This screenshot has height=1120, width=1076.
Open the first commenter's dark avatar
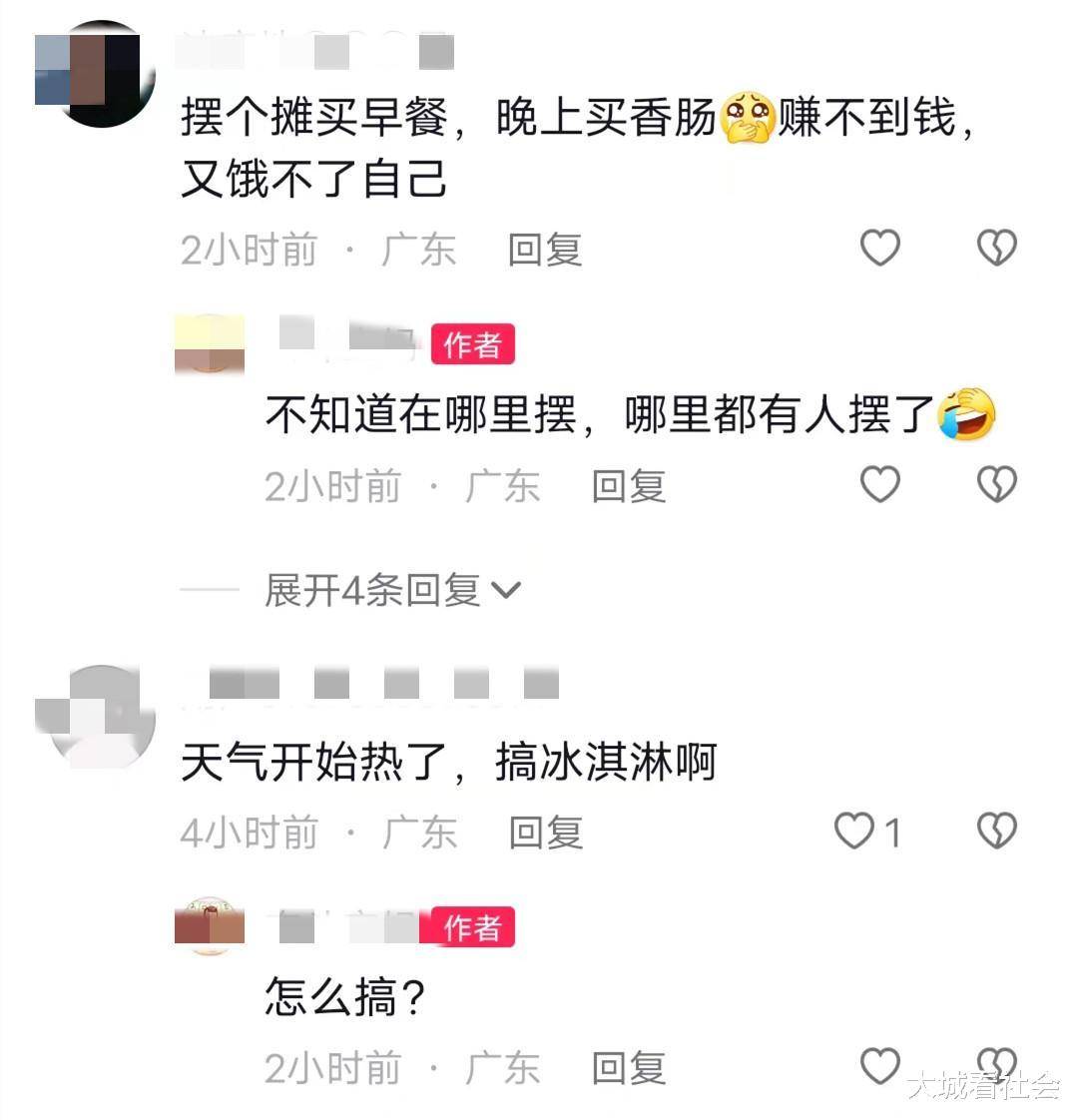(95, 74)
